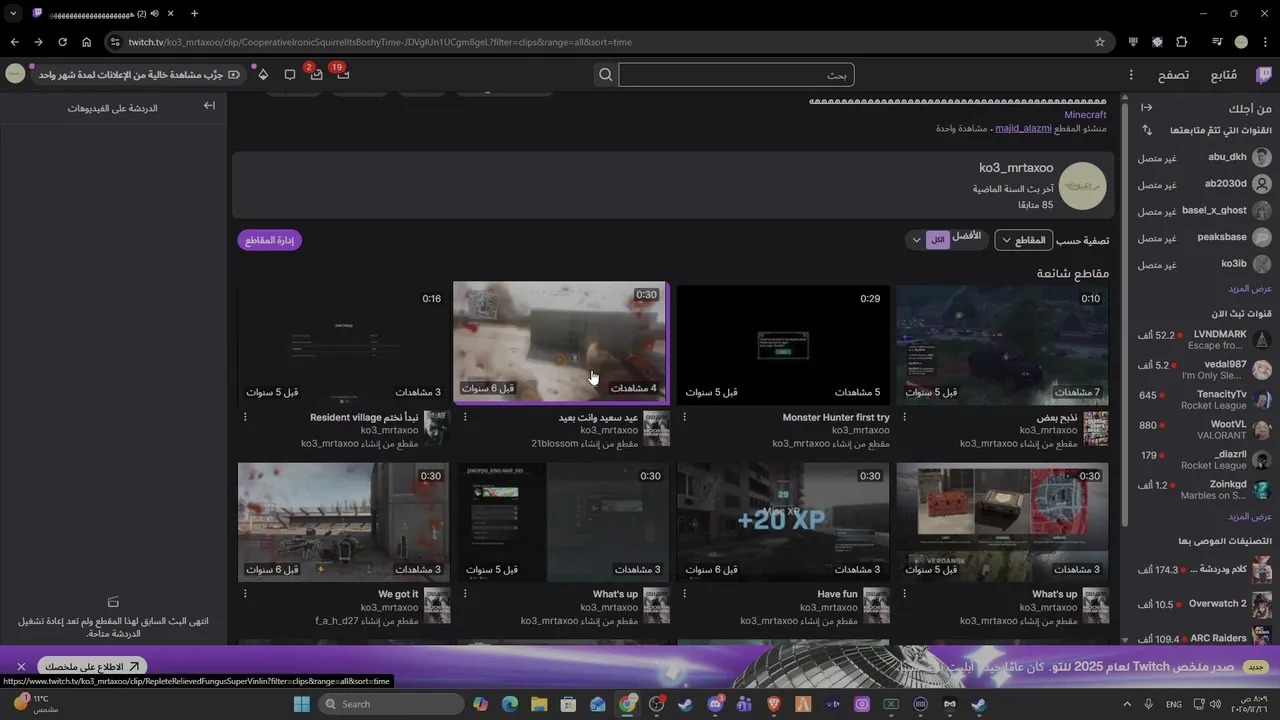Open the ko3_mrtaxoo channel name
Screen dimensions: 1280x720
1016,168
